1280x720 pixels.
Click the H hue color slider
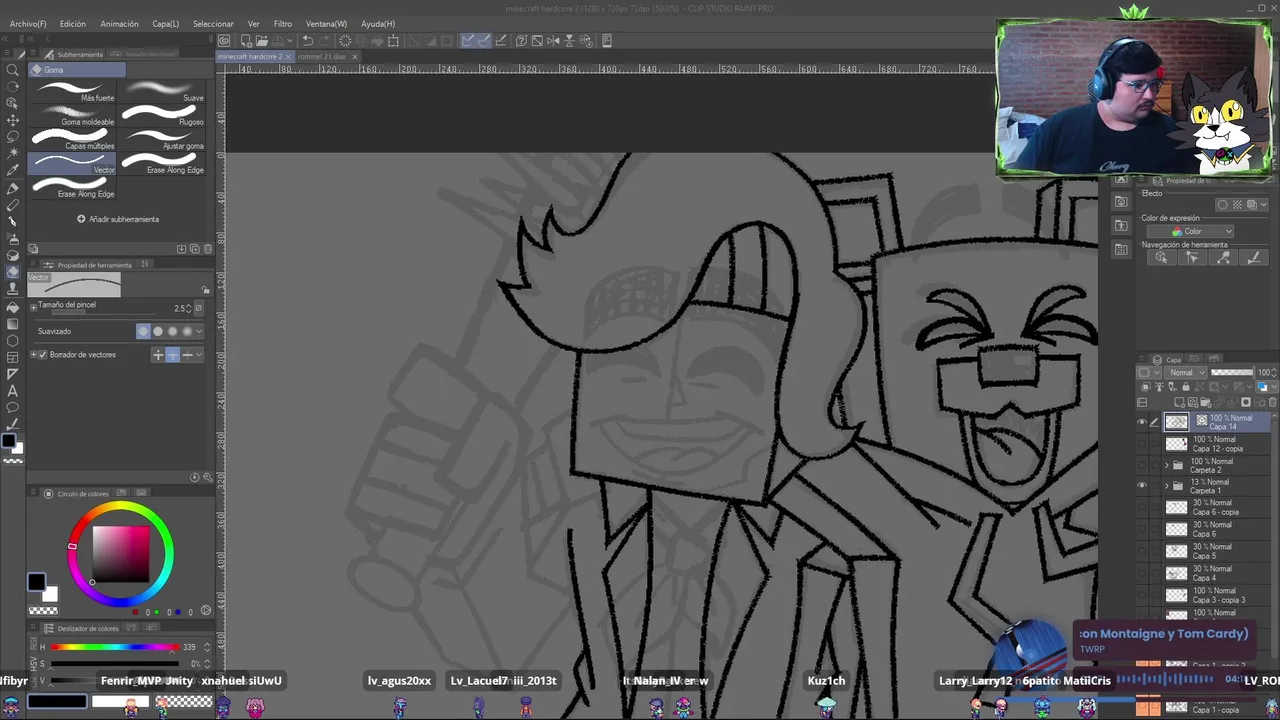tap(115, 647)
